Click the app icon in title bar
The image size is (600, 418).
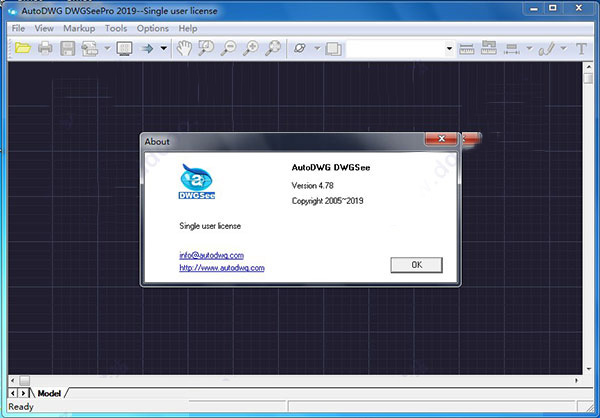pyautogui.click(x=12, y=11)
